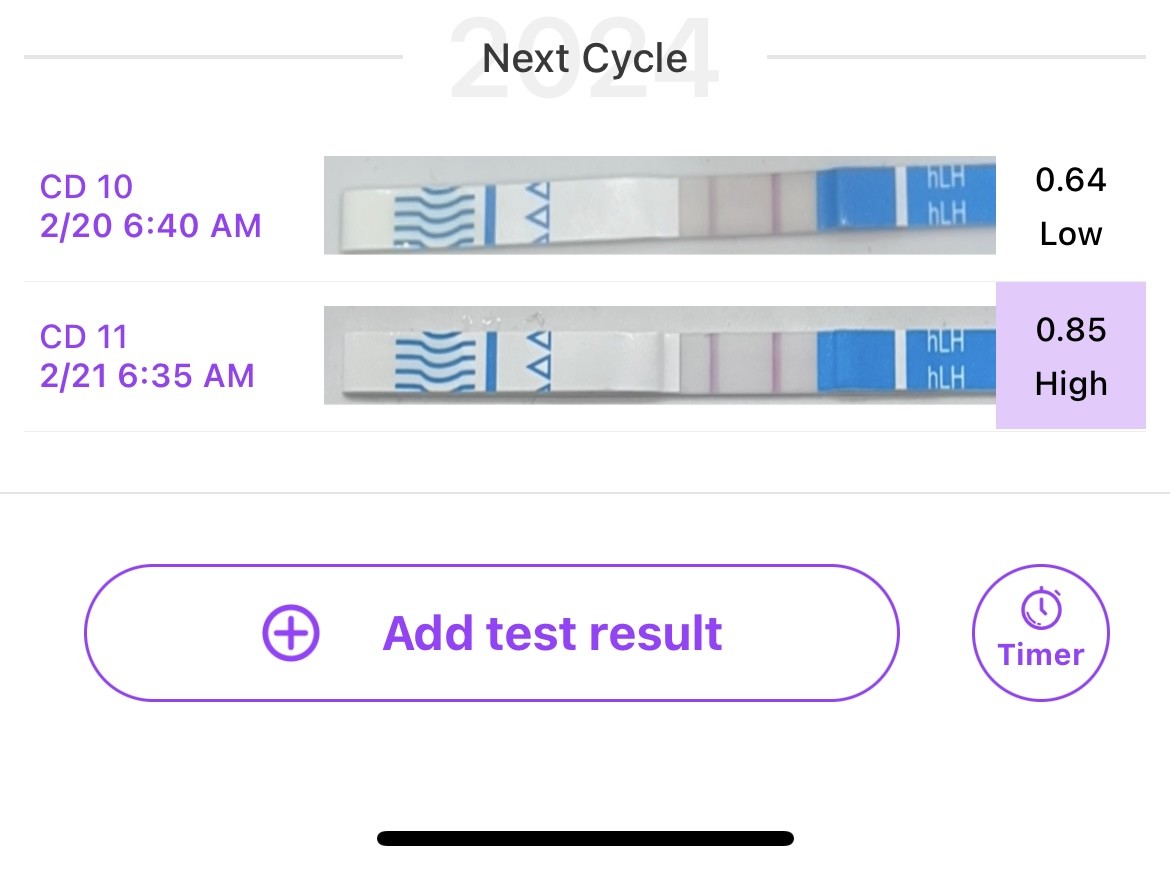The image size is (1170, 870).
Task: Click the 0.64 ratio value
Action: (x=1071, y=180)
